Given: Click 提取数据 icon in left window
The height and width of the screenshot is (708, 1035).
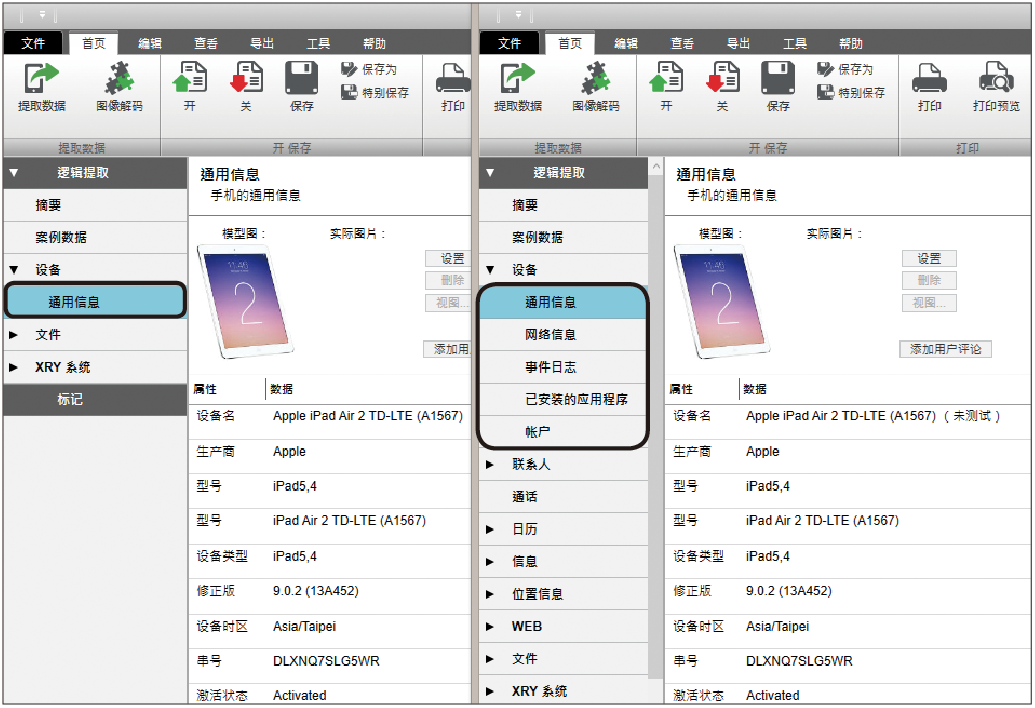Looking at the screenshot, I should [x=42, y=78].
